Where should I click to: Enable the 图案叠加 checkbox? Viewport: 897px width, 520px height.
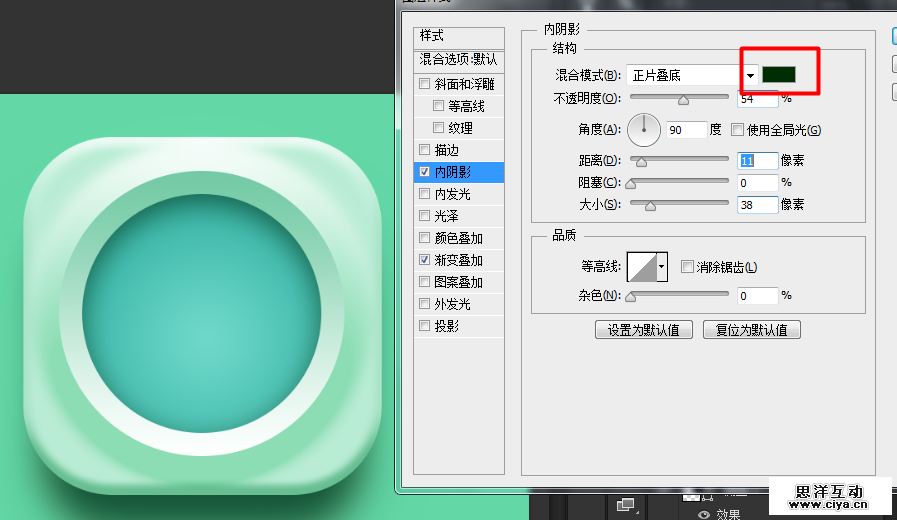[424, 281]
